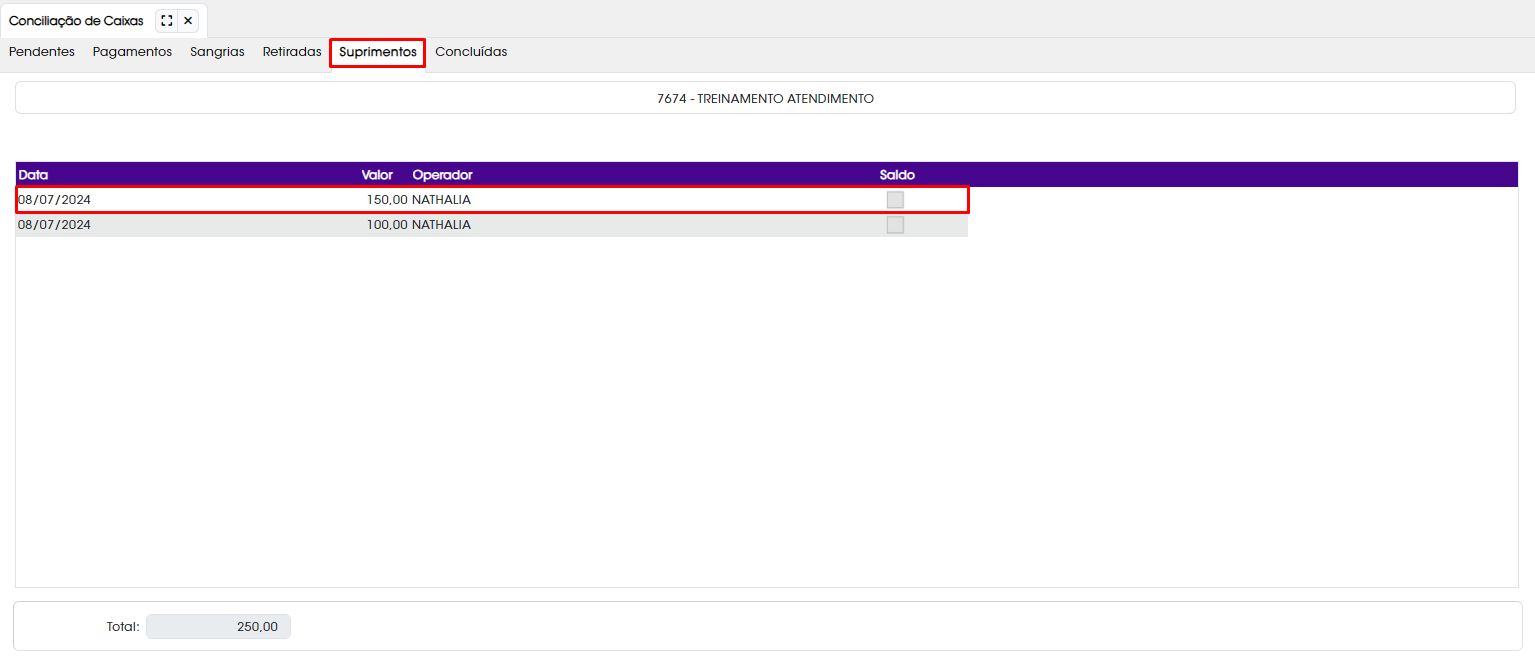This screenshot has width=1535, height=672.
Task: Switch to the Pendentes tab
Action: click(42, 52)
